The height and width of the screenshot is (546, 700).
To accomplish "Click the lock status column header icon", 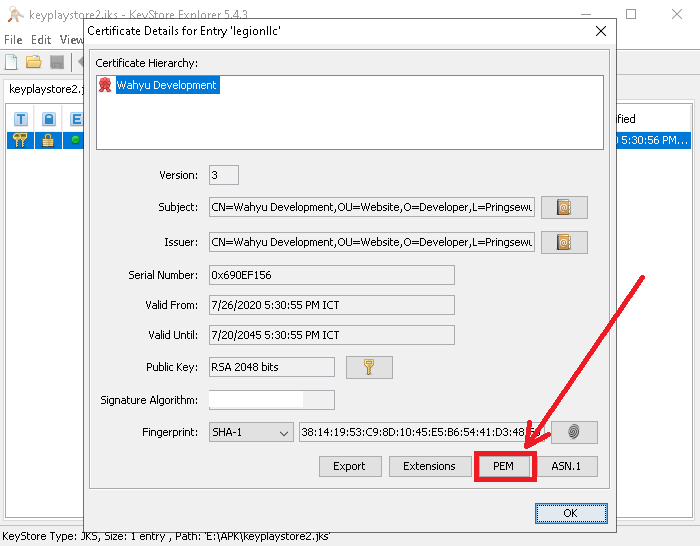I will (49, 119).
